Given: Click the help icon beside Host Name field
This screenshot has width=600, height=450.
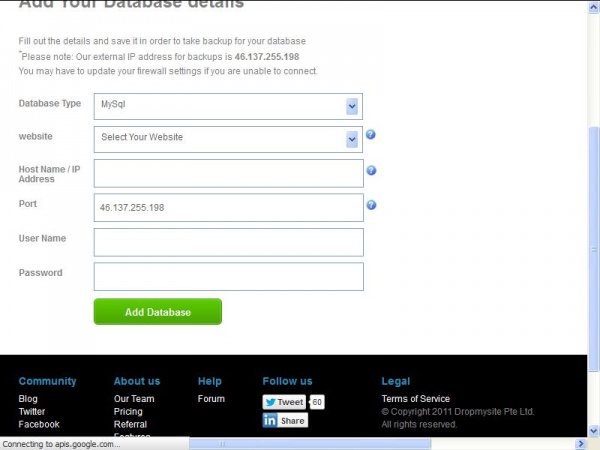Looking at the screenshot, I should click(371, 170).
